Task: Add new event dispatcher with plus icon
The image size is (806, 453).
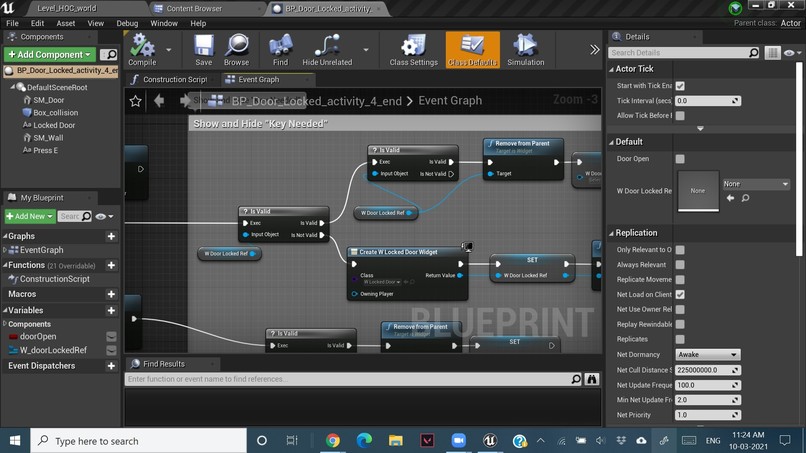Action: 111,366
